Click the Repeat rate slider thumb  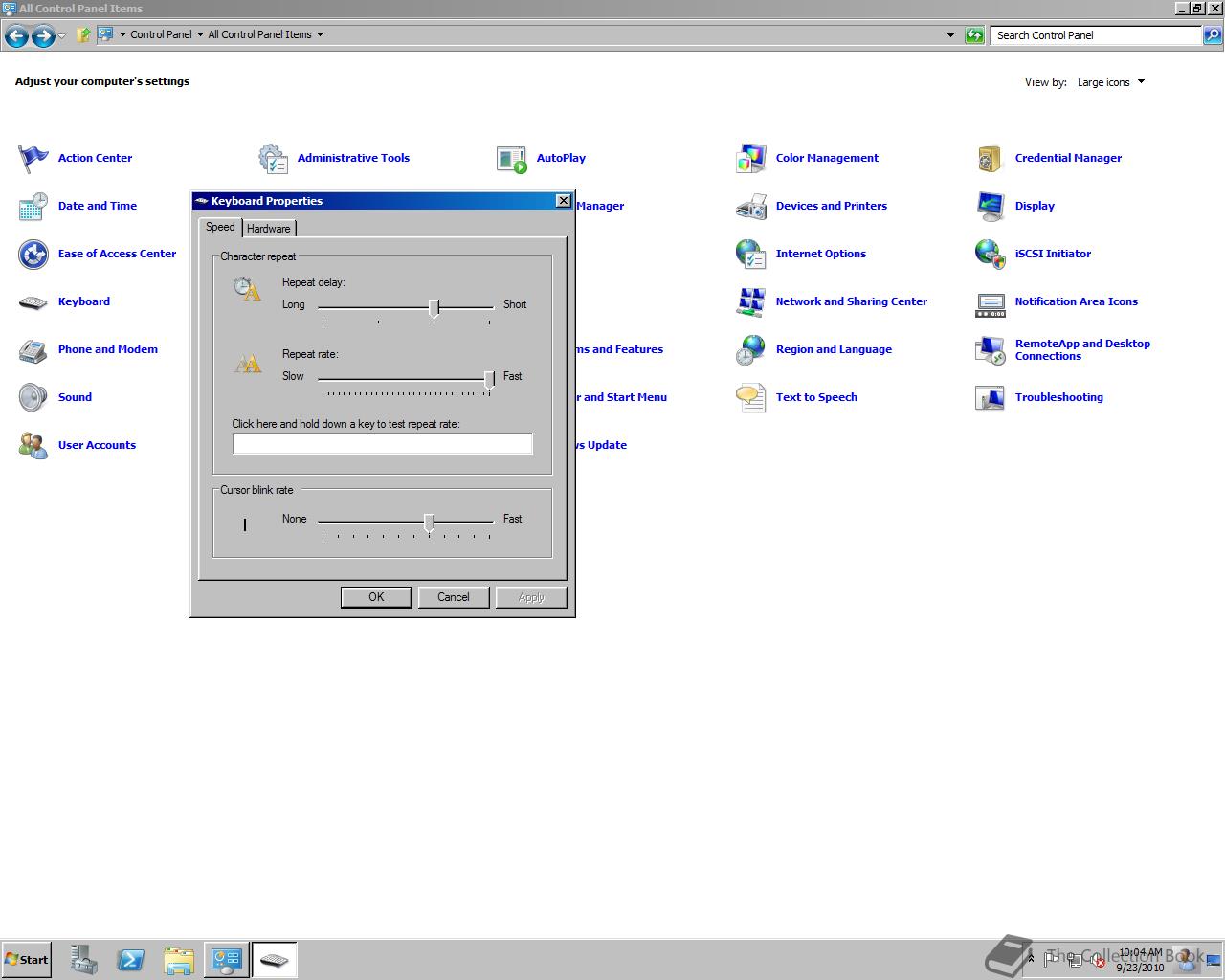(x=489, y=380)
